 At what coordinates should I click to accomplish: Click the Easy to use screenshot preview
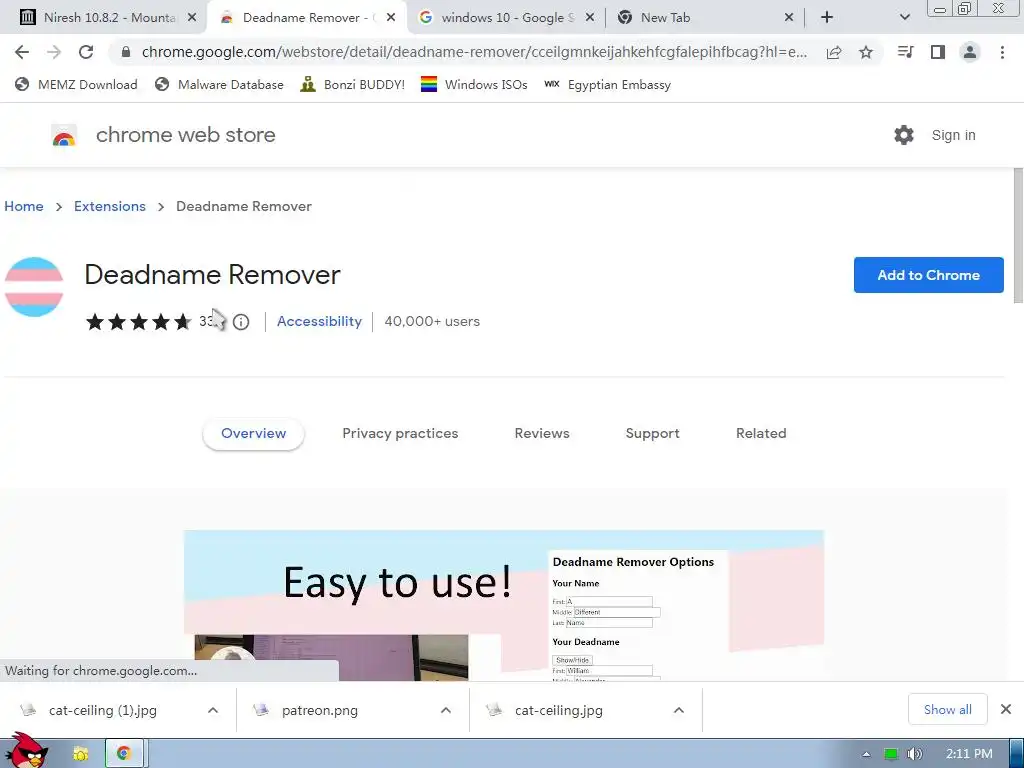point(504,605)
